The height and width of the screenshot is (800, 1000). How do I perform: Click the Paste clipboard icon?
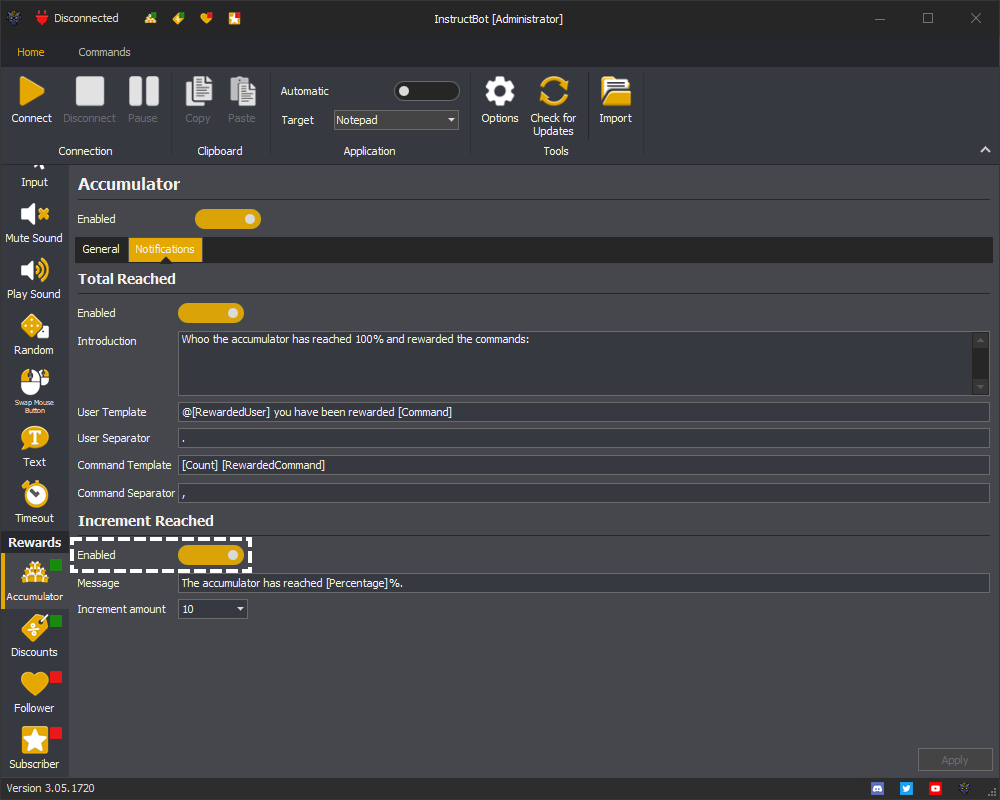242,91
